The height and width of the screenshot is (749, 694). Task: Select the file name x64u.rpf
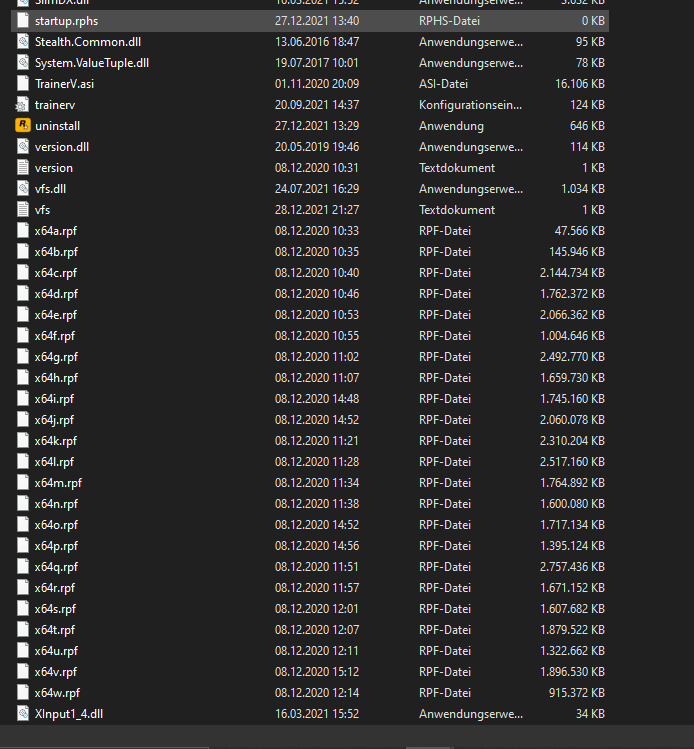coord(56,652)
